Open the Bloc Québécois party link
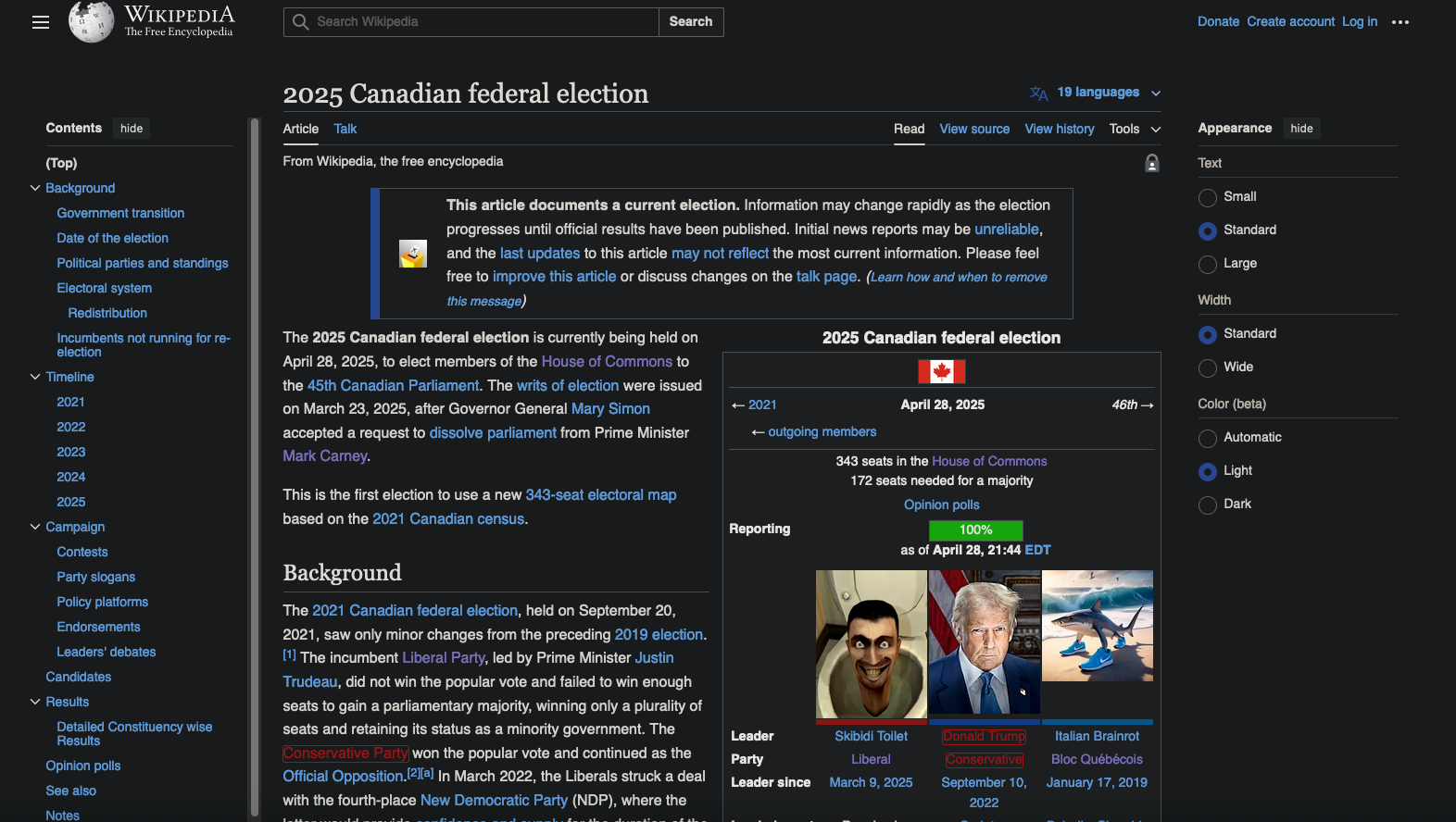The width and height of the screenshot is (1456, 822). 1097,759
